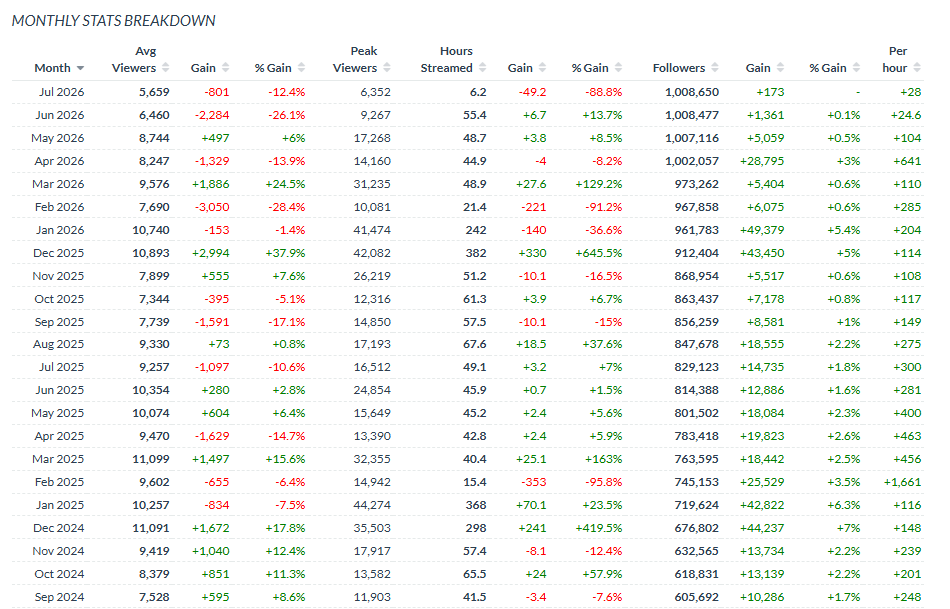This screenshot has height=609, width=950.
Task: Select the Jul 2026 month cell
Action: coord(62,92)
